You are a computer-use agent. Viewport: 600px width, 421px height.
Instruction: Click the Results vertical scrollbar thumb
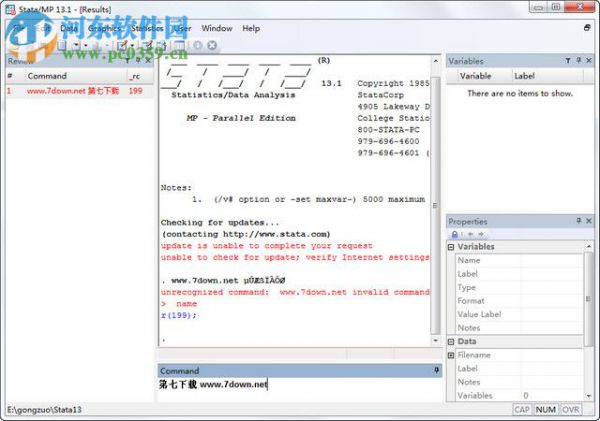click(x=435, y=205)
